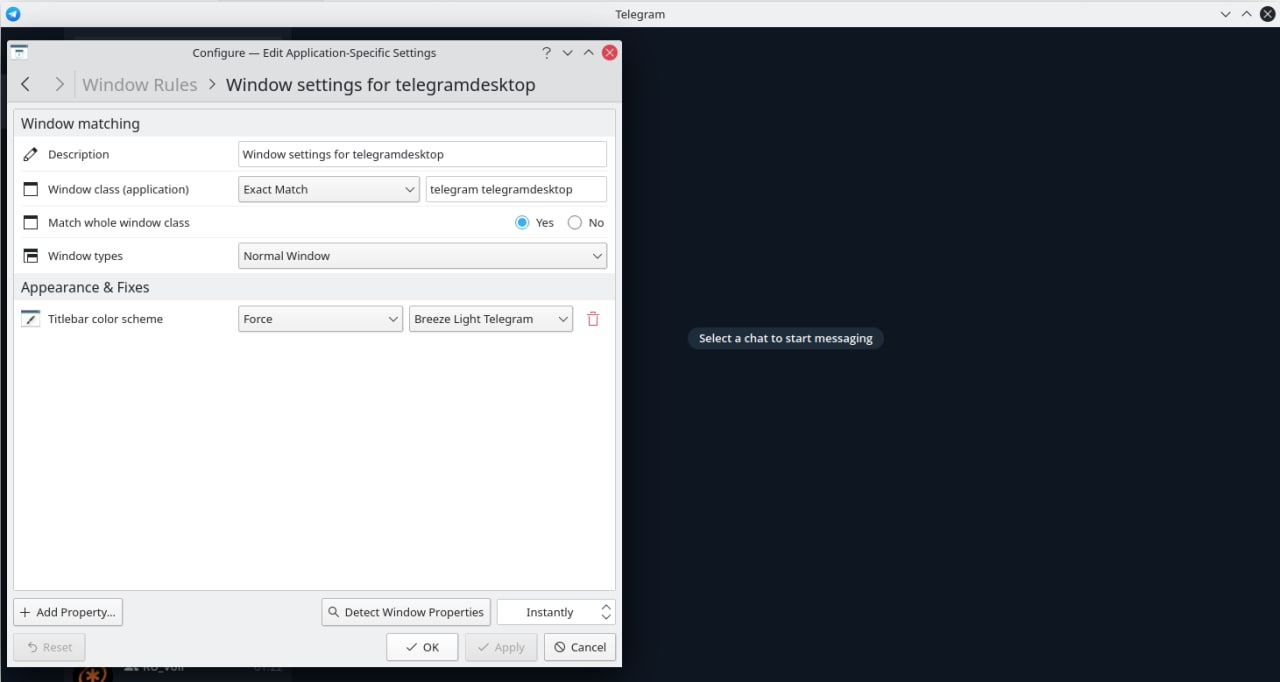1280x682 pixels.
Task: Click the Add Property button
Action: 68,612
